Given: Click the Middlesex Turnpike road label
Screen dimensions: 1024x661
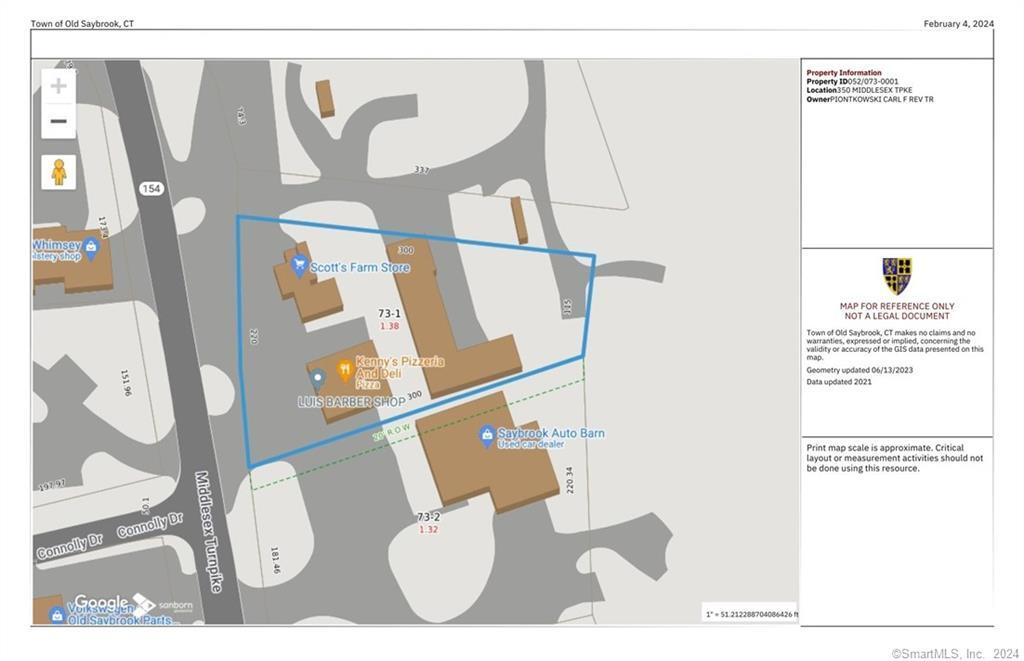Looking at the screenshot, I should point(209,532).
